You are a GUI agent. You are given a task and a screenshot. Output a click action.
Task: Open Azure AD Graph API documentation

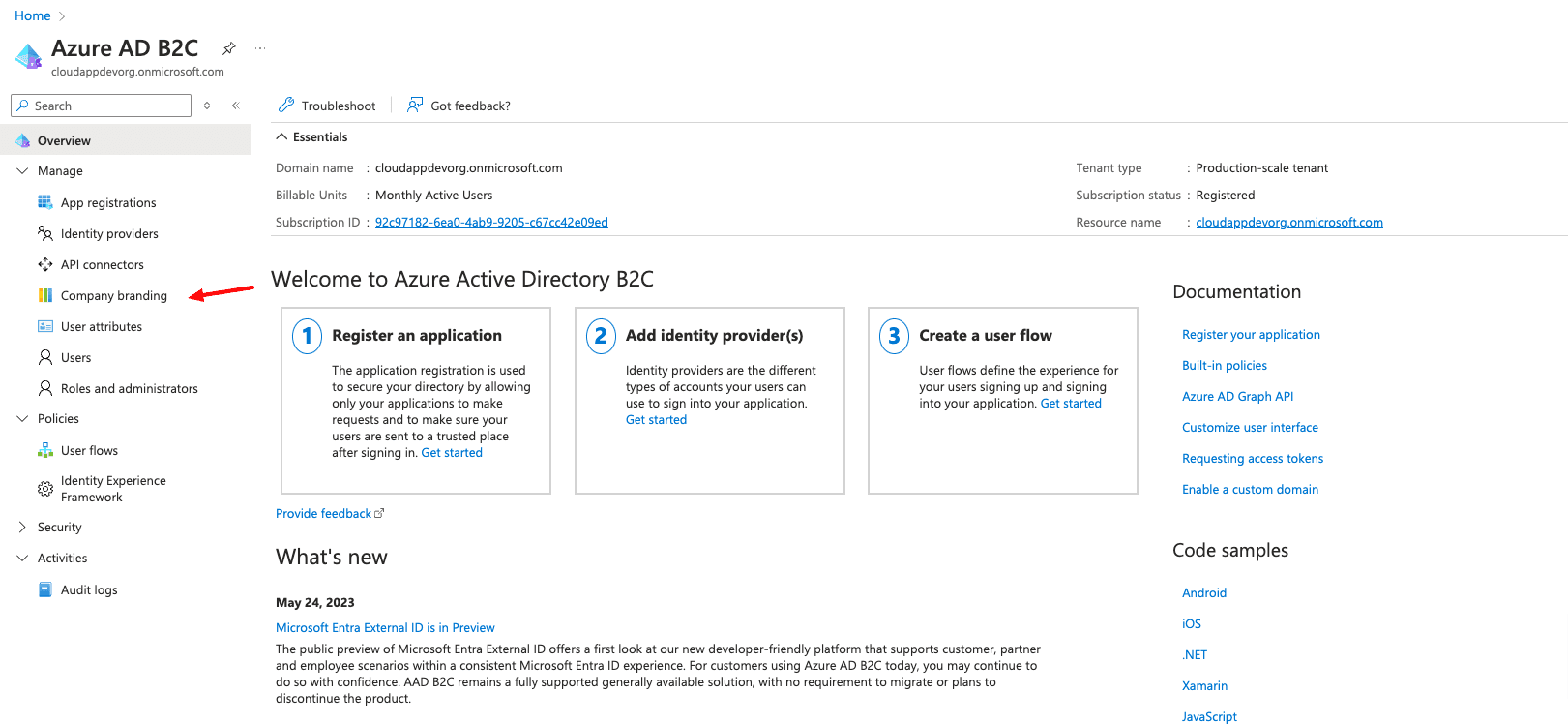(x=1237, y=396)
